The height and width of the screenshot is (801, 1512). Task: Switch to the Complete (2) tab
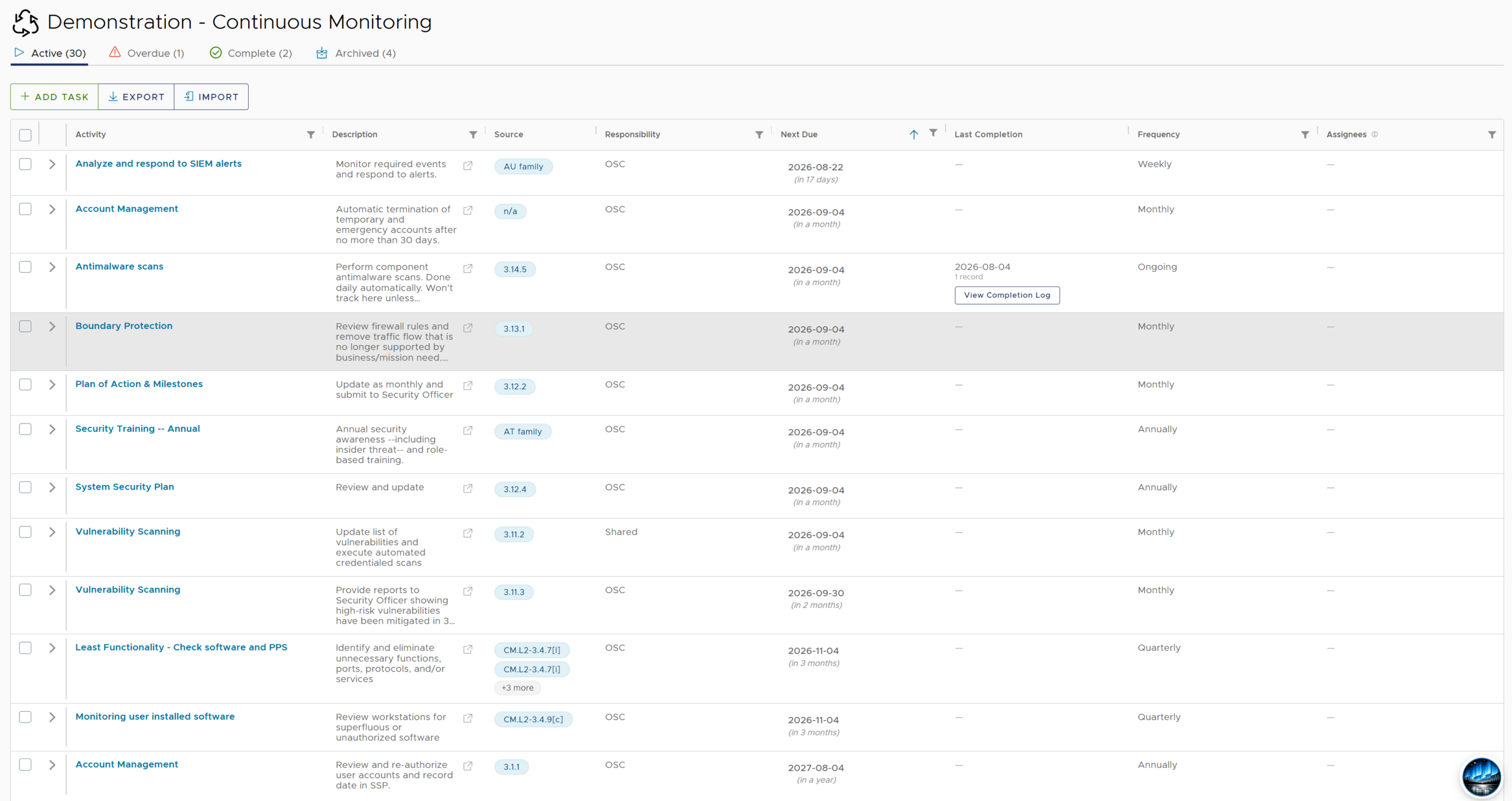pos(251,53)
